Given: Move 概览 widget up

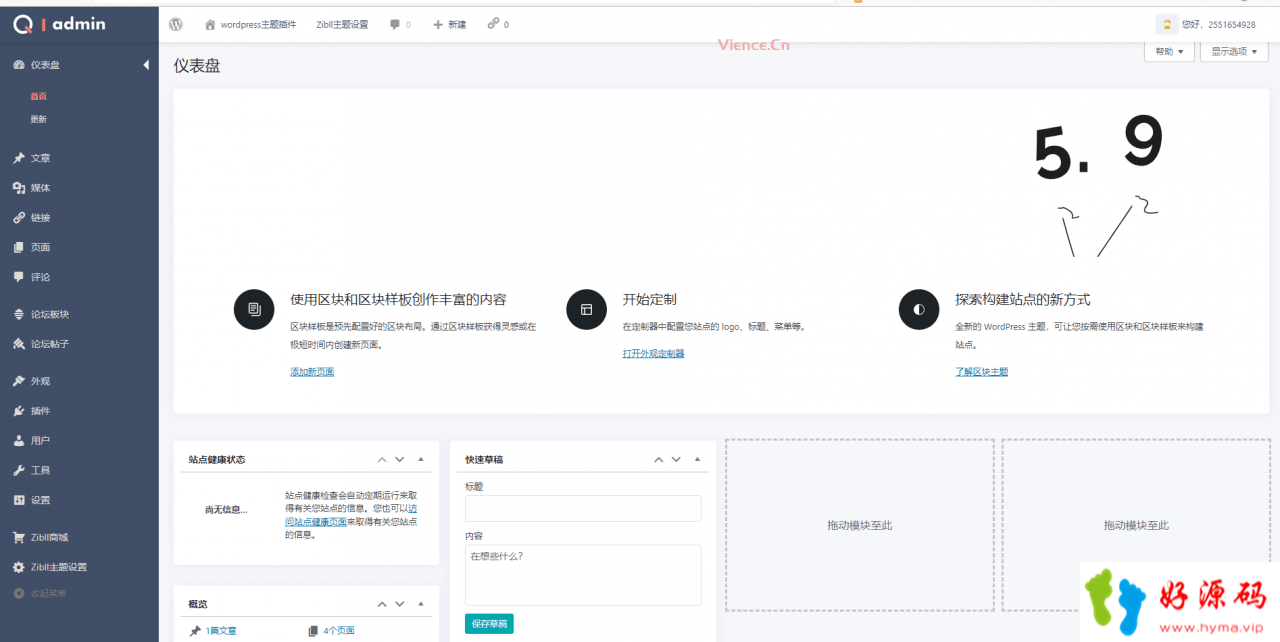Looking at the screenshot, I should [381, 605].
